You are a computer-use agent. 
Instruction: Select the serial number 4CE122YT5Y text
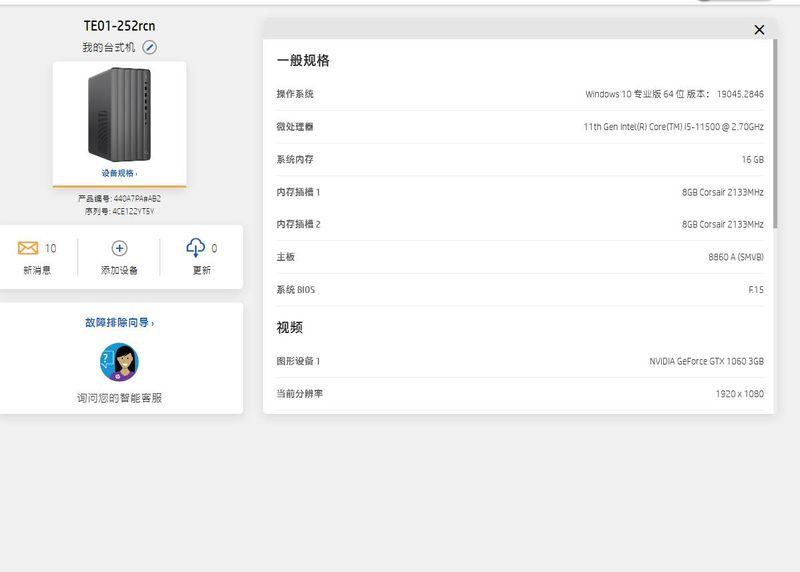click(133, 211)
